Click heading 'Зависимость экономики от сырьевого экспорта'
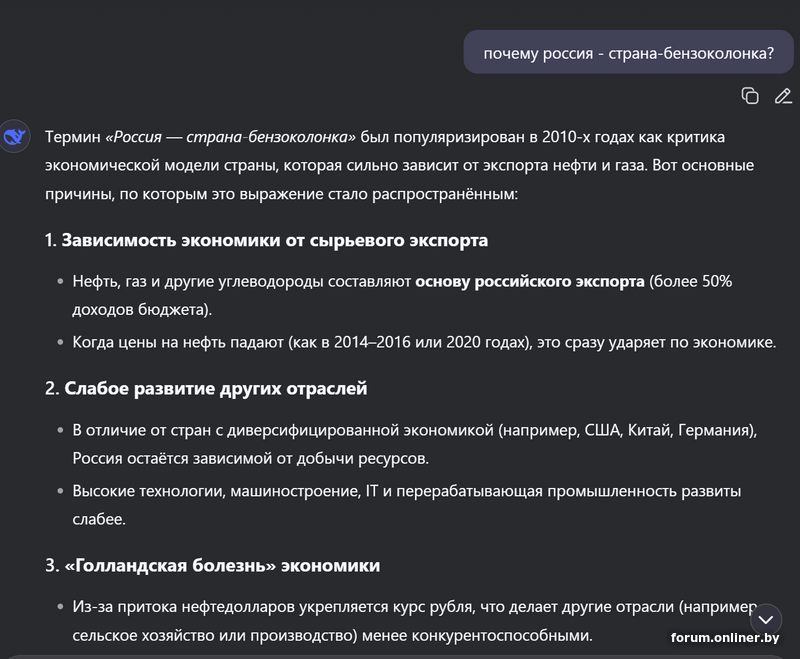This screenshot has height=659, width=800. (x=274, y=240)
